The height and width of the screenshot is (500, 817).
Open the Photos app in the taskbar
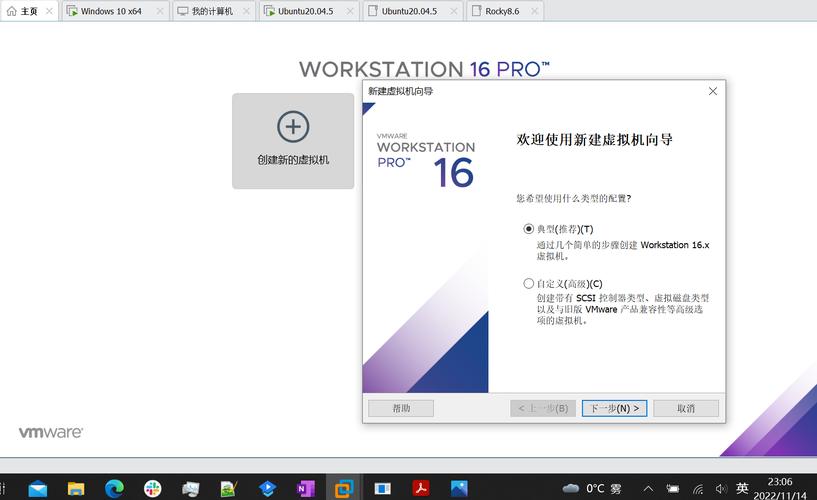459,489
